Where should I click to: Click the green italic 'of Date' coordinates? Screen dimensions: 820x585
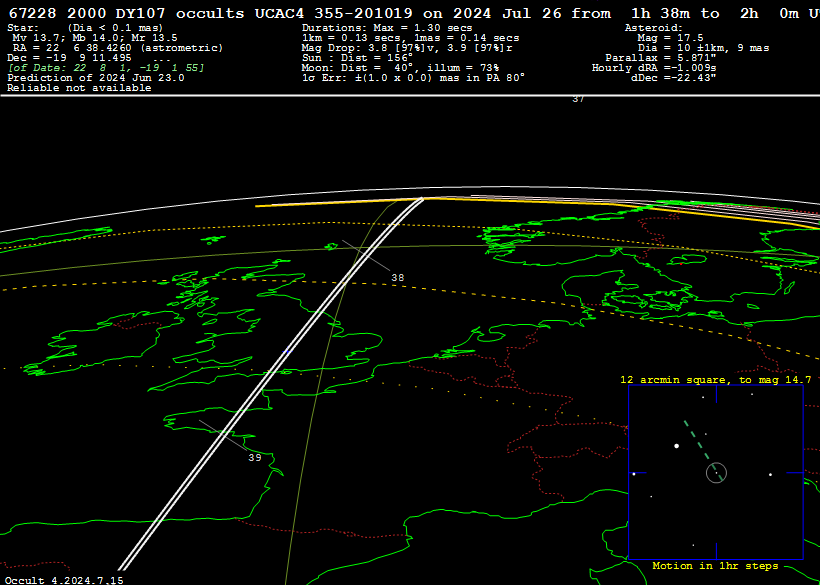pos(105,68)
